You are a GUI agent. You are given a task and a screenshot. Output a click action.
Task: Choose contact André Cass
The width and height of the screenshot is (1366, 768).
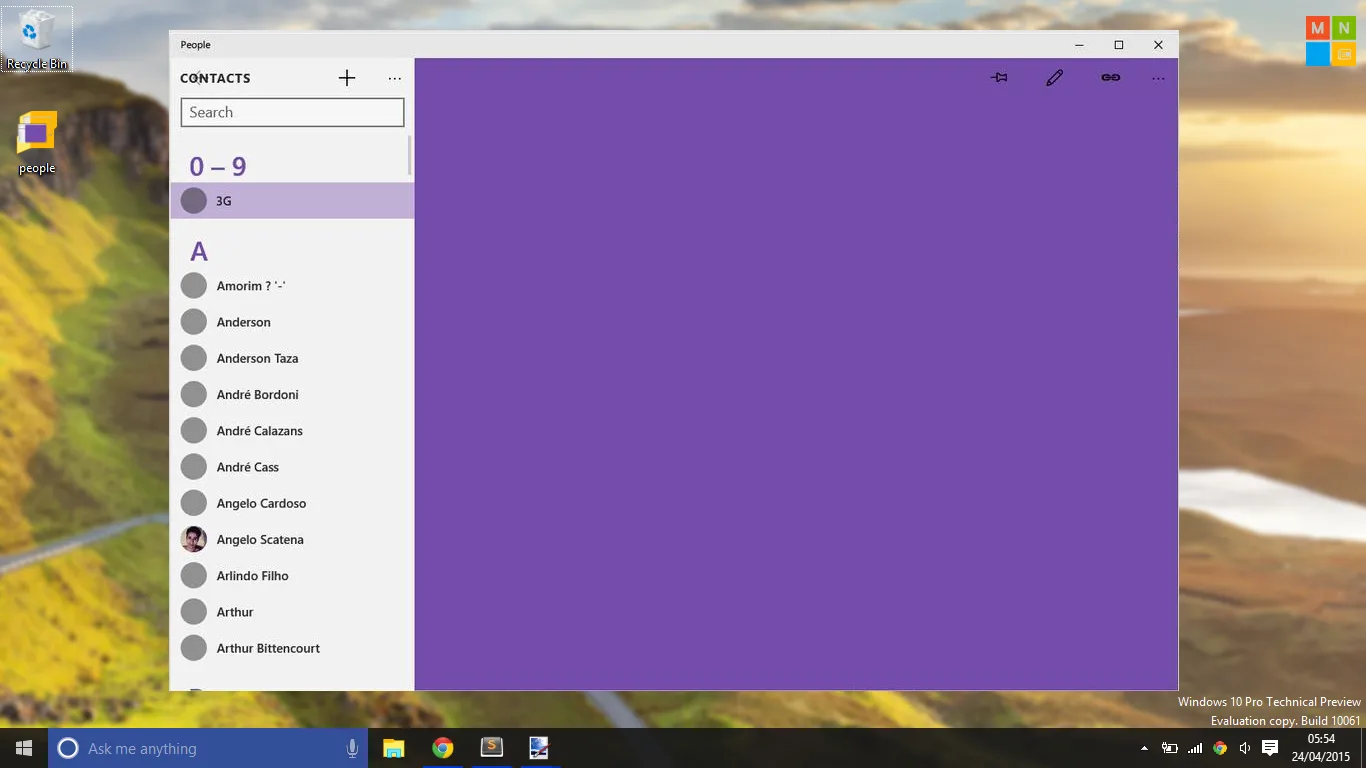[292, 467]
